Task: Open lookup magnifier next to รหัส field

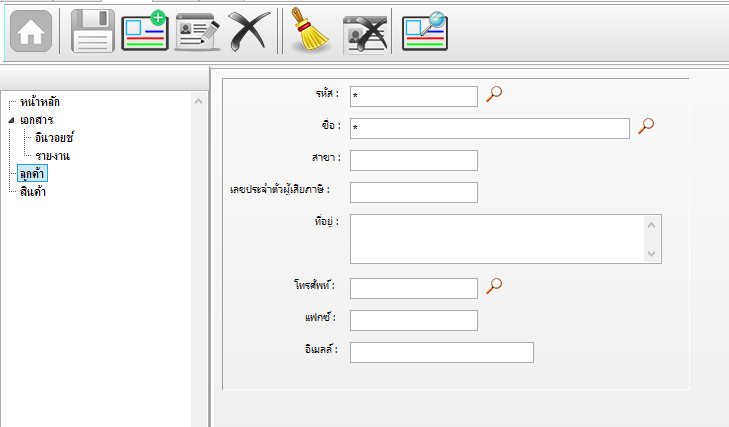Action: point(494,94)
